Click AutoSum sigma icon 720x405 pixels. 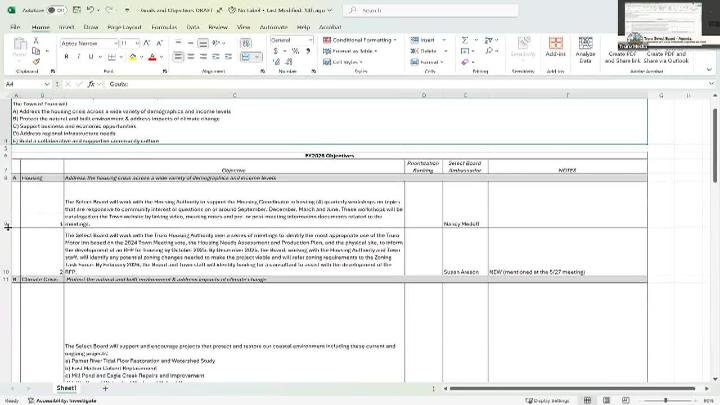465,40
